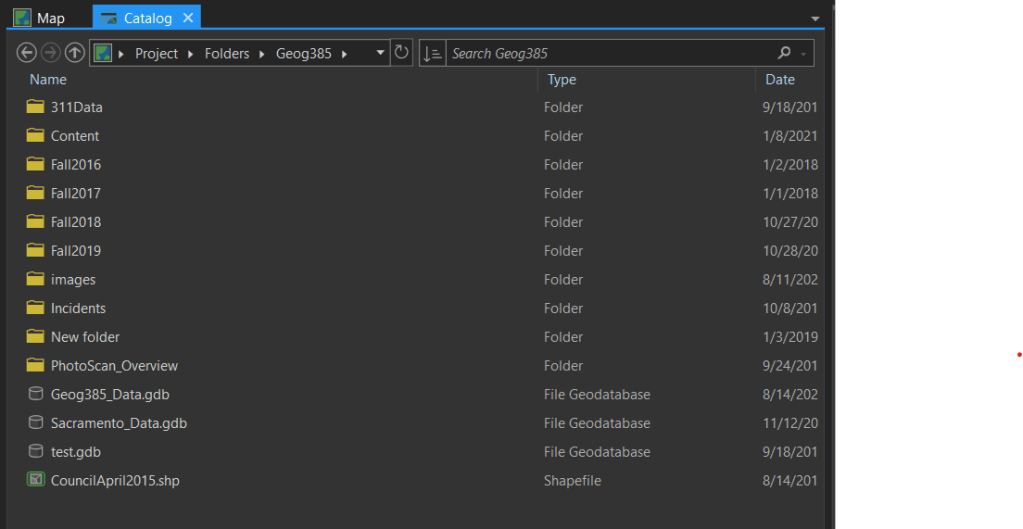The height and width of the screenshot is (529, 1023).
Task: Click the Project breadcrumb in path
Action: tap(156, 53)
